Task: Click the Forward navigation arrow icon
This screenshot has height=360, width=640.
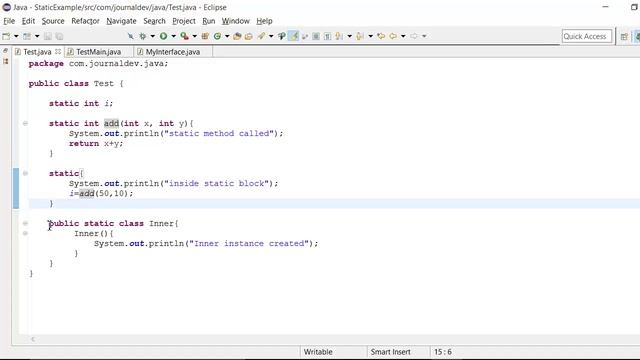Action: point(414,36)
